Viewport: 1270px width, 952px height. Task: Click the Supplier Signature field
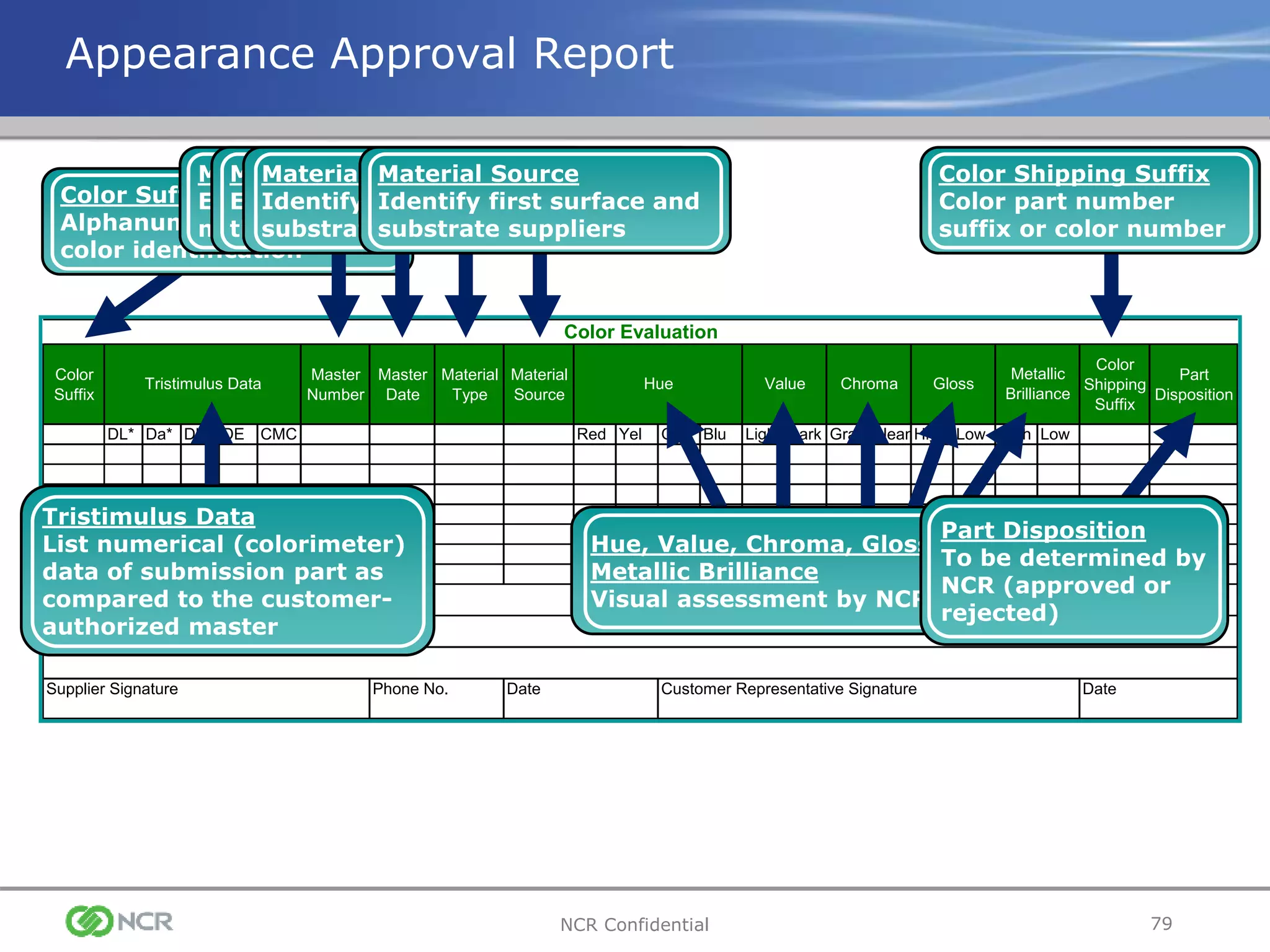[206, 699]
